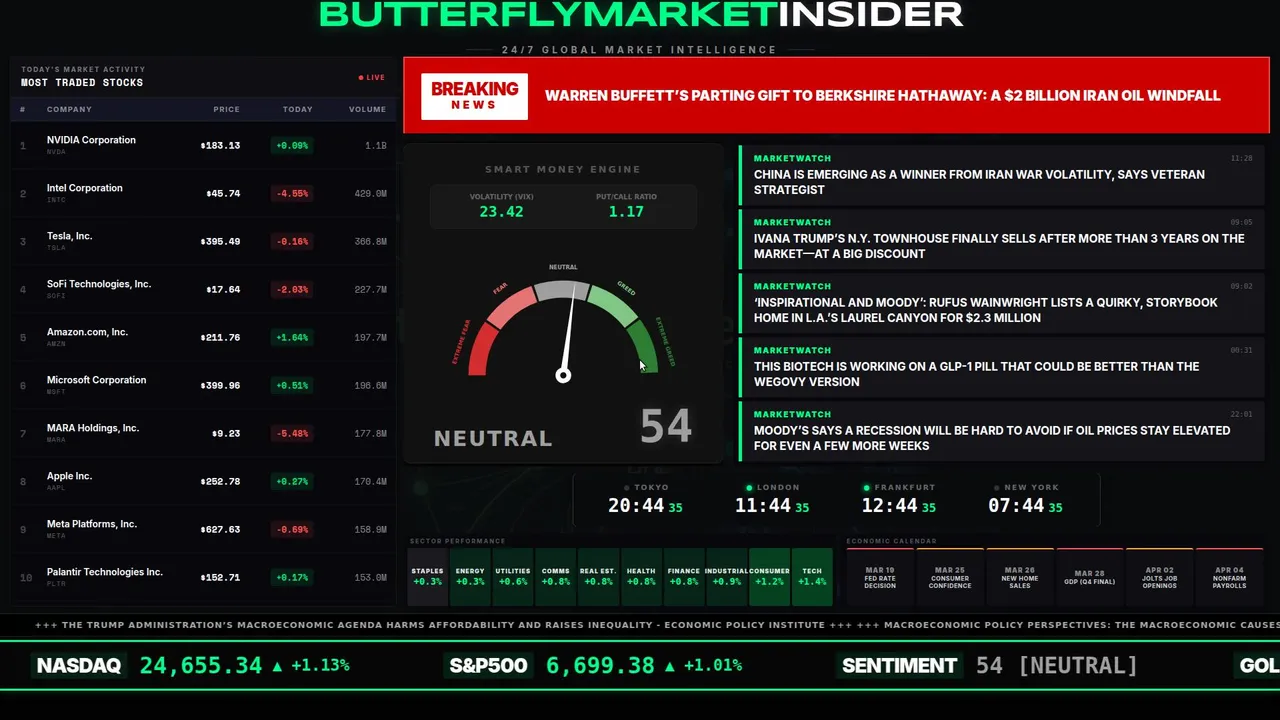Select the Intel Corporation row

[203, 193]
